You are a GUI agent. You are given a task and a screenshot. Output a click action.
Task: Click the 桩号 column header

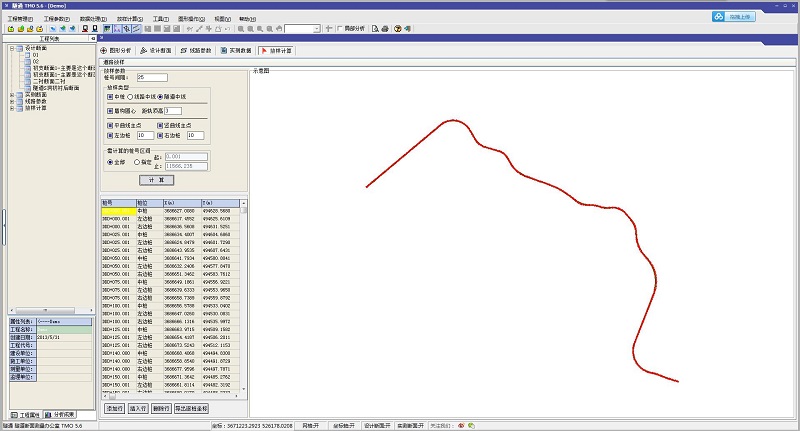pos(119,203)
